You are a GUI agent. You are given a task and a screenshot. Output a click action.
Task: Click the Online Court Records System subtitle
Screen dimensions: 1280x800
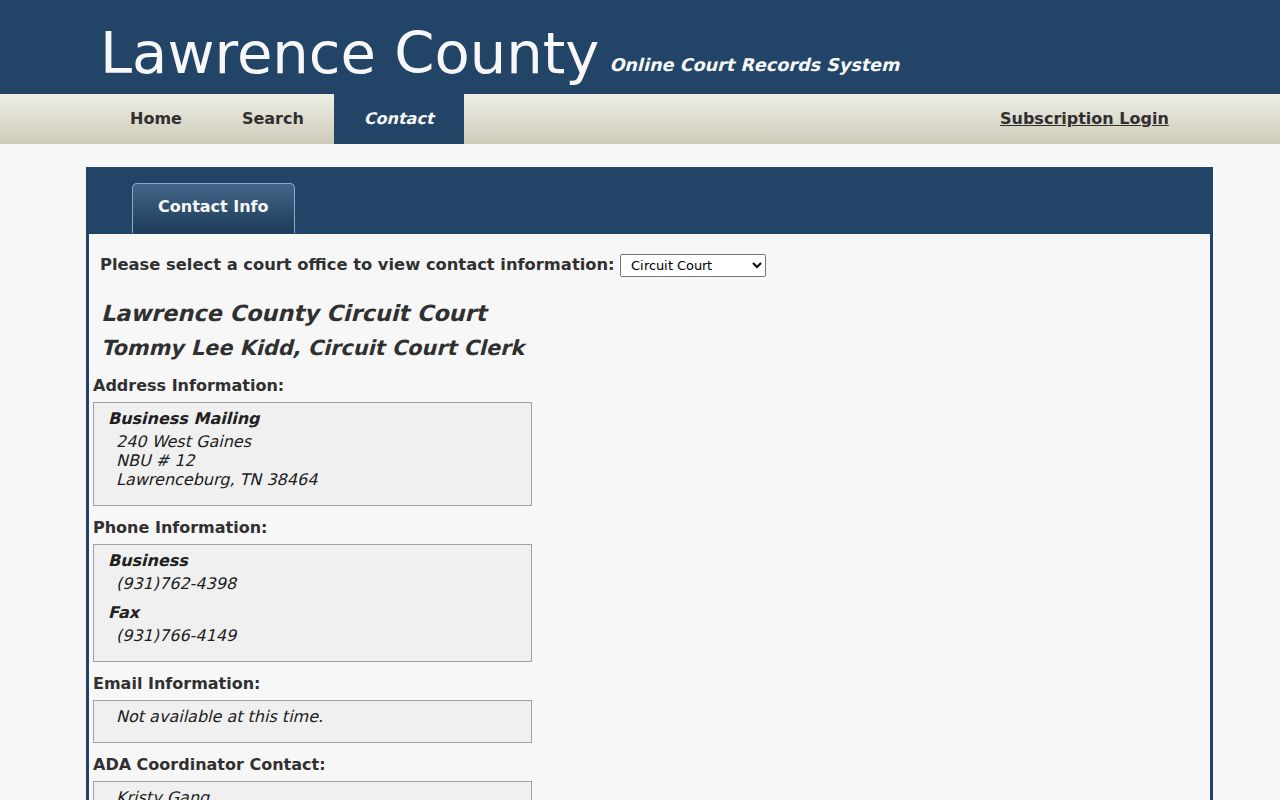(755, 65)
